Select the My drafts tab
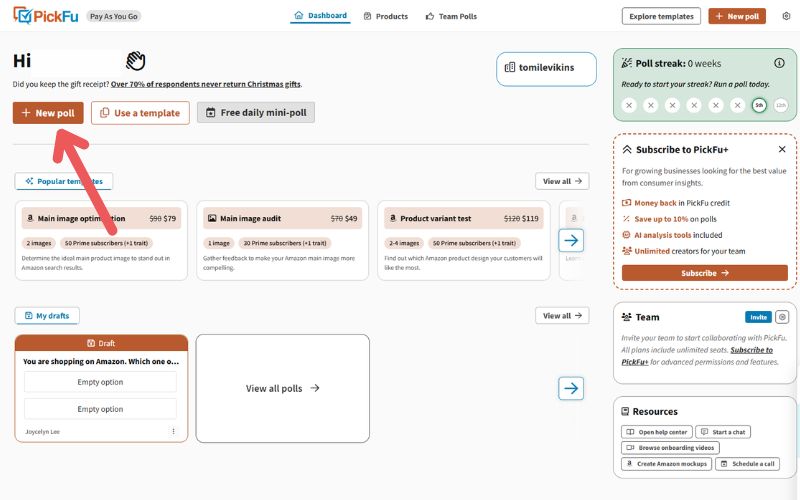 (x=47, y=316)
